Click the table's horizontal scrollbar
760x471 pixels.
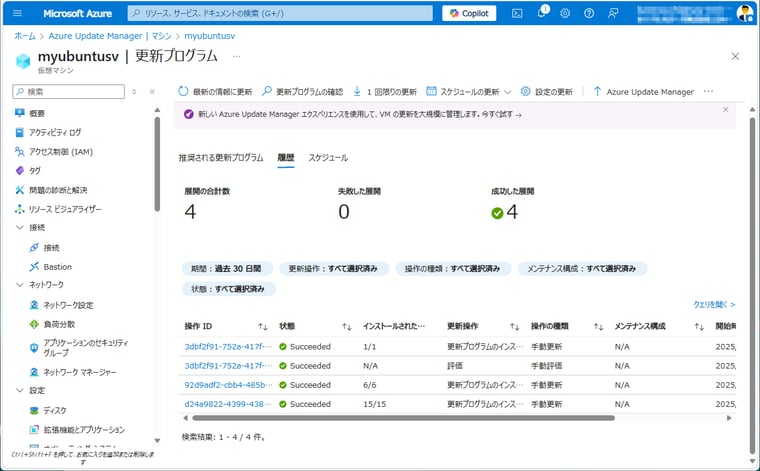coord(403,418)
